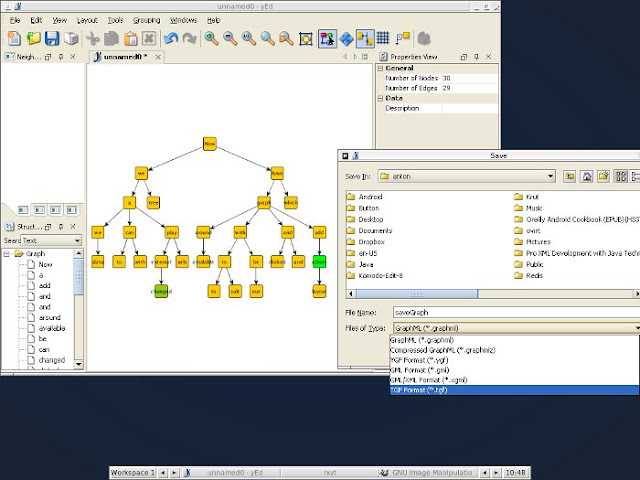The image size is (640, 480).
Task: Select fourth neighborhood view mode tab icon
Action: pos(72,210)
